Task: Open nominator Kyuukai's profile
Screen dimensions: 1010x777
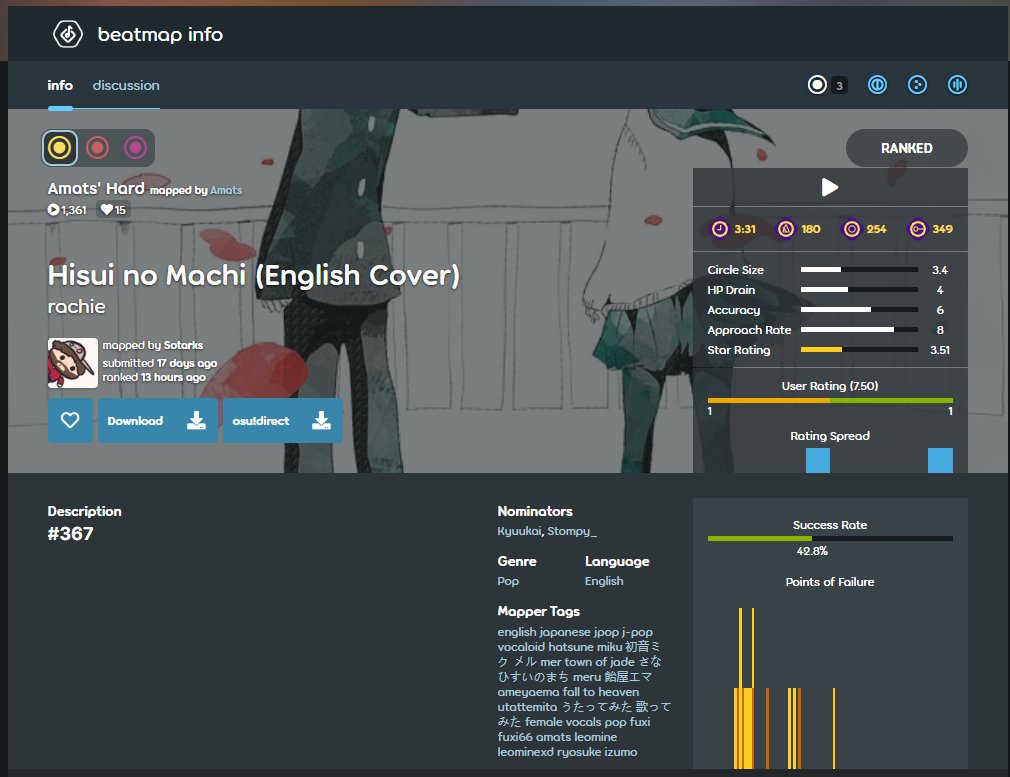Action: pos(519,532)
